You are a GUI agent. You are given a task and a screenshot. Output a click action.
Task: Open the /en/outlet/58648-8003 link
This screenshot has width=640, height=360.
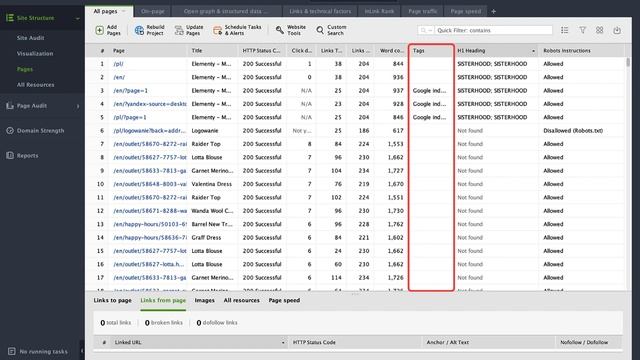(150, 184)
